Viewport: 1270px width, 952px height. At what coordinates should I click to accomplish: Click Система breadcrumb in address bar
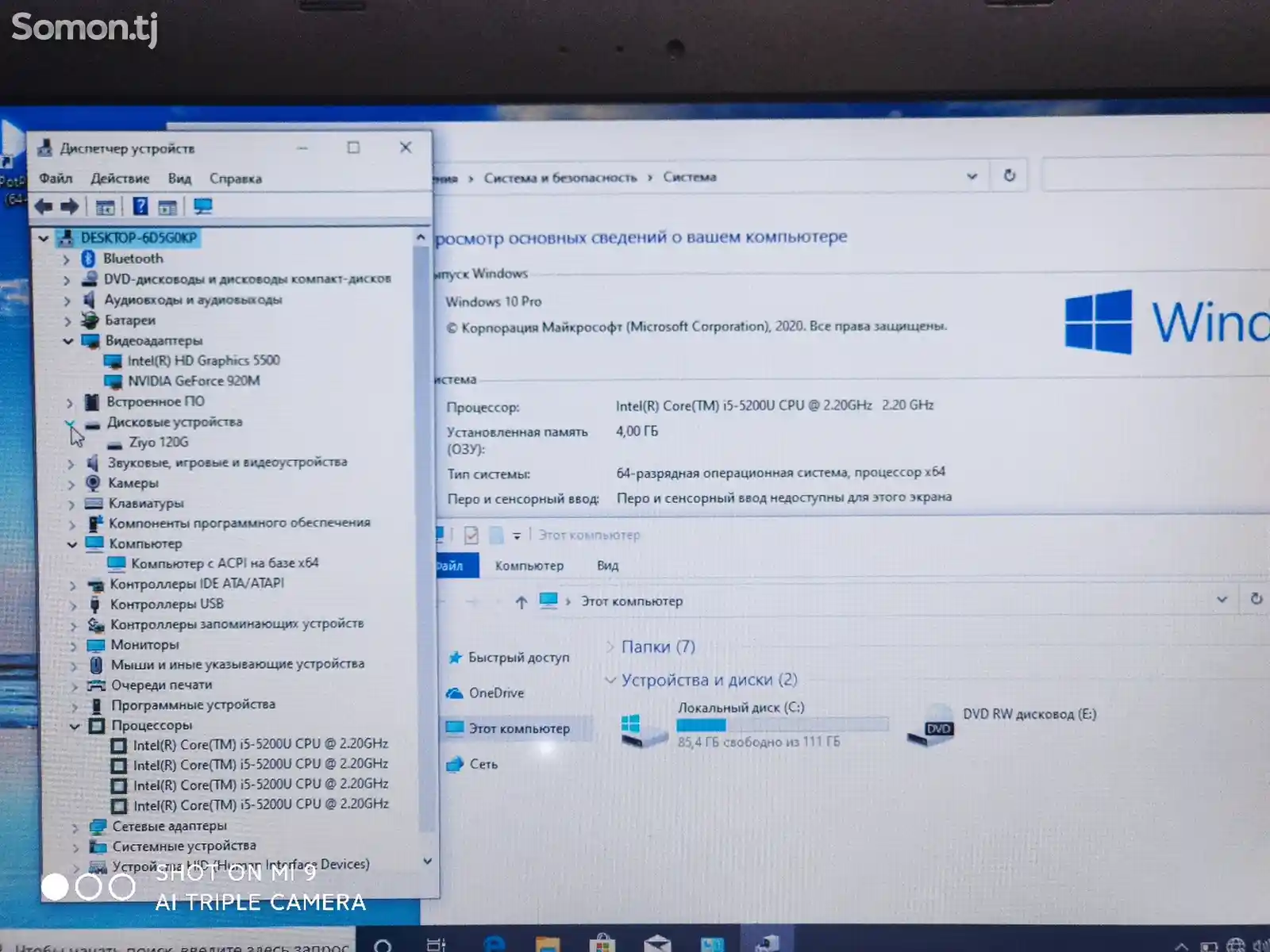pos(690,177)
